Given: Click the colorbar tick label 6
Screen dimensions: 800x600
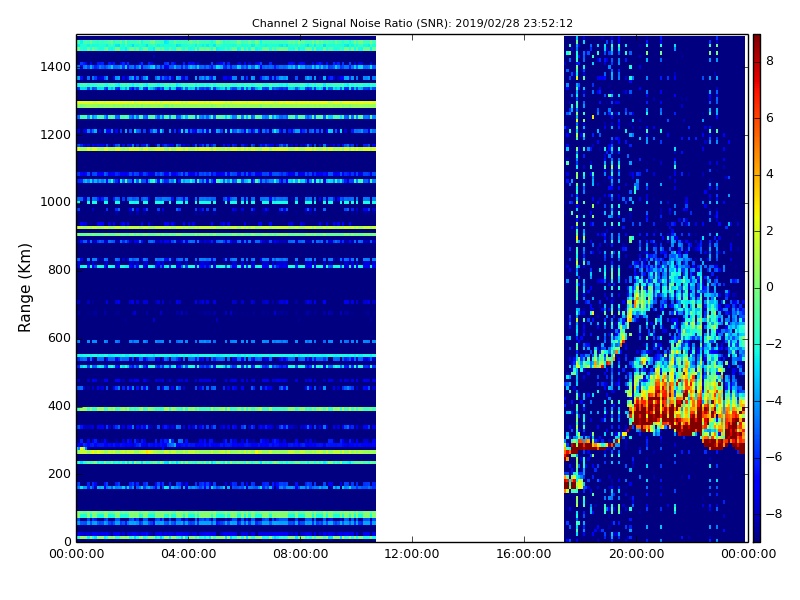Looking at the screenshot, I should coord(770,118).
